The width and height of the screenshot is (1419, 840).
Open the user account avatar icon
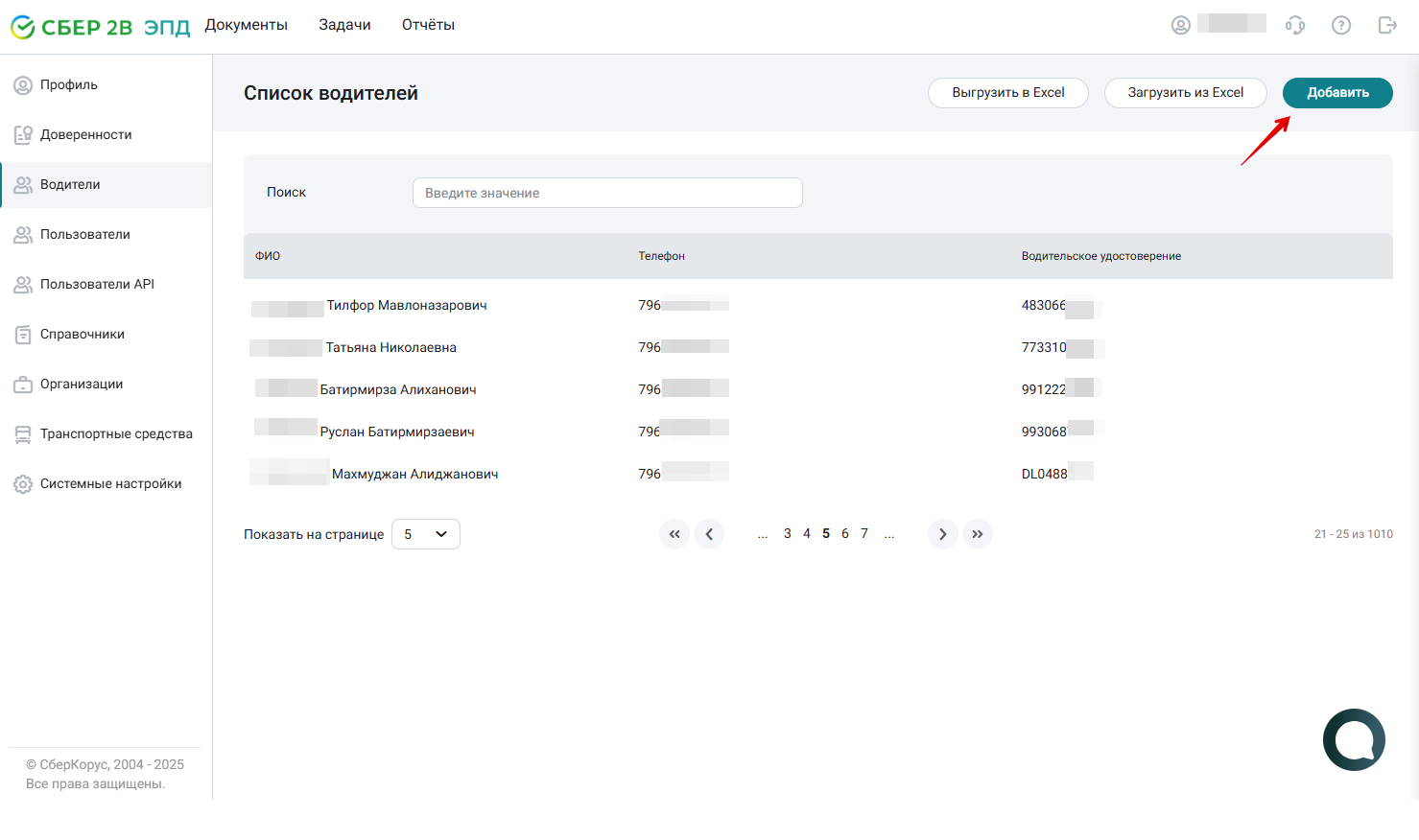[x=1181, y=25]
